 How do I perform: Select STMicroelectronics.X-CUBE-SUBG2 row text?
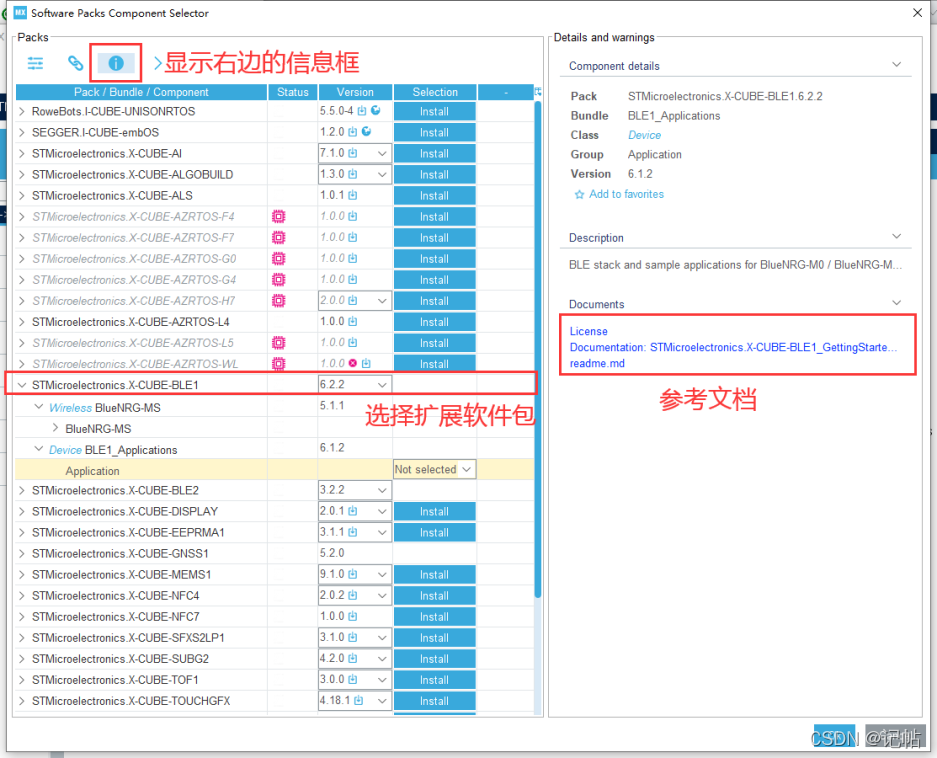pos(120,659)
